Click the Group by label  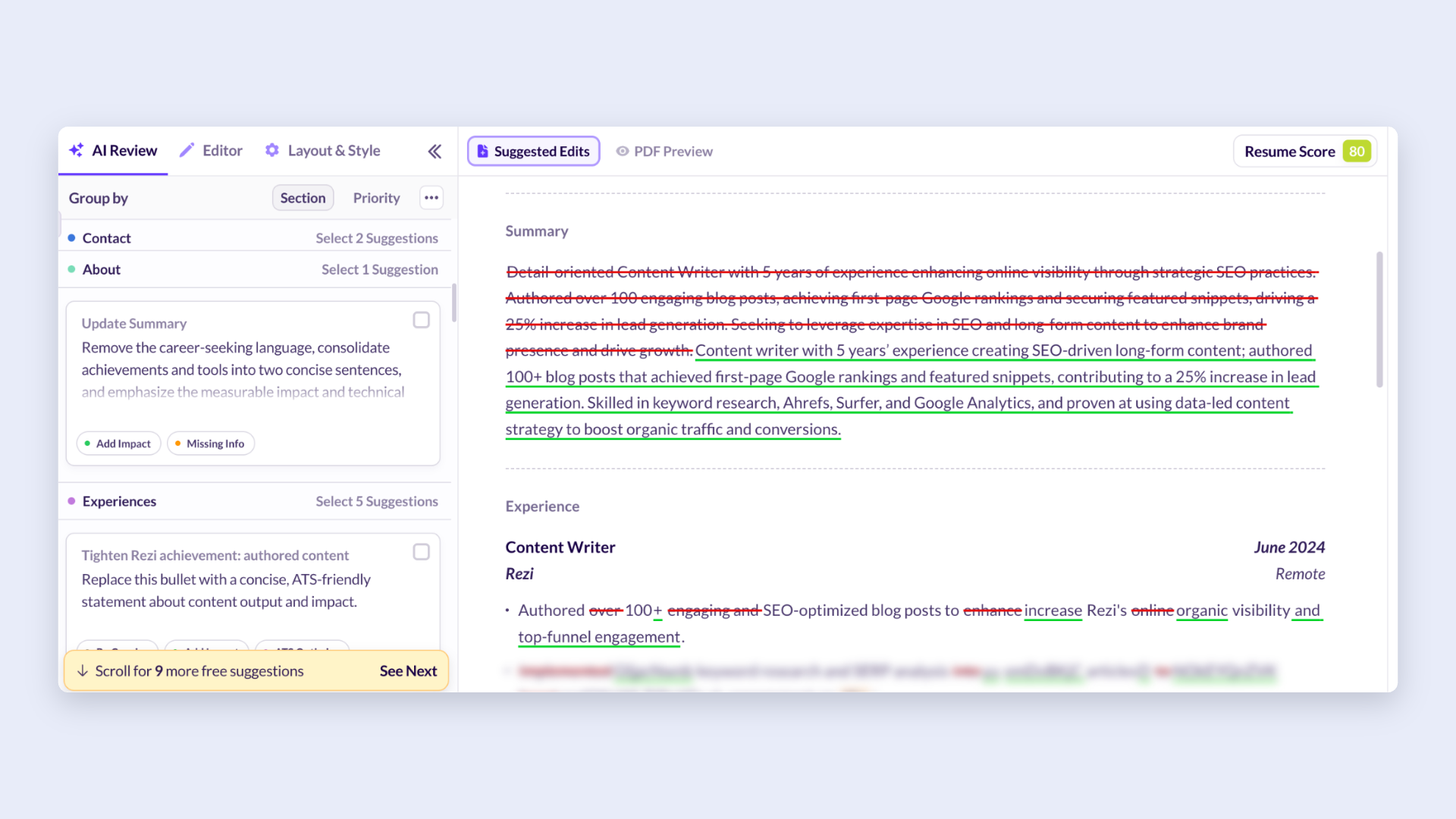tap(99, 198)
